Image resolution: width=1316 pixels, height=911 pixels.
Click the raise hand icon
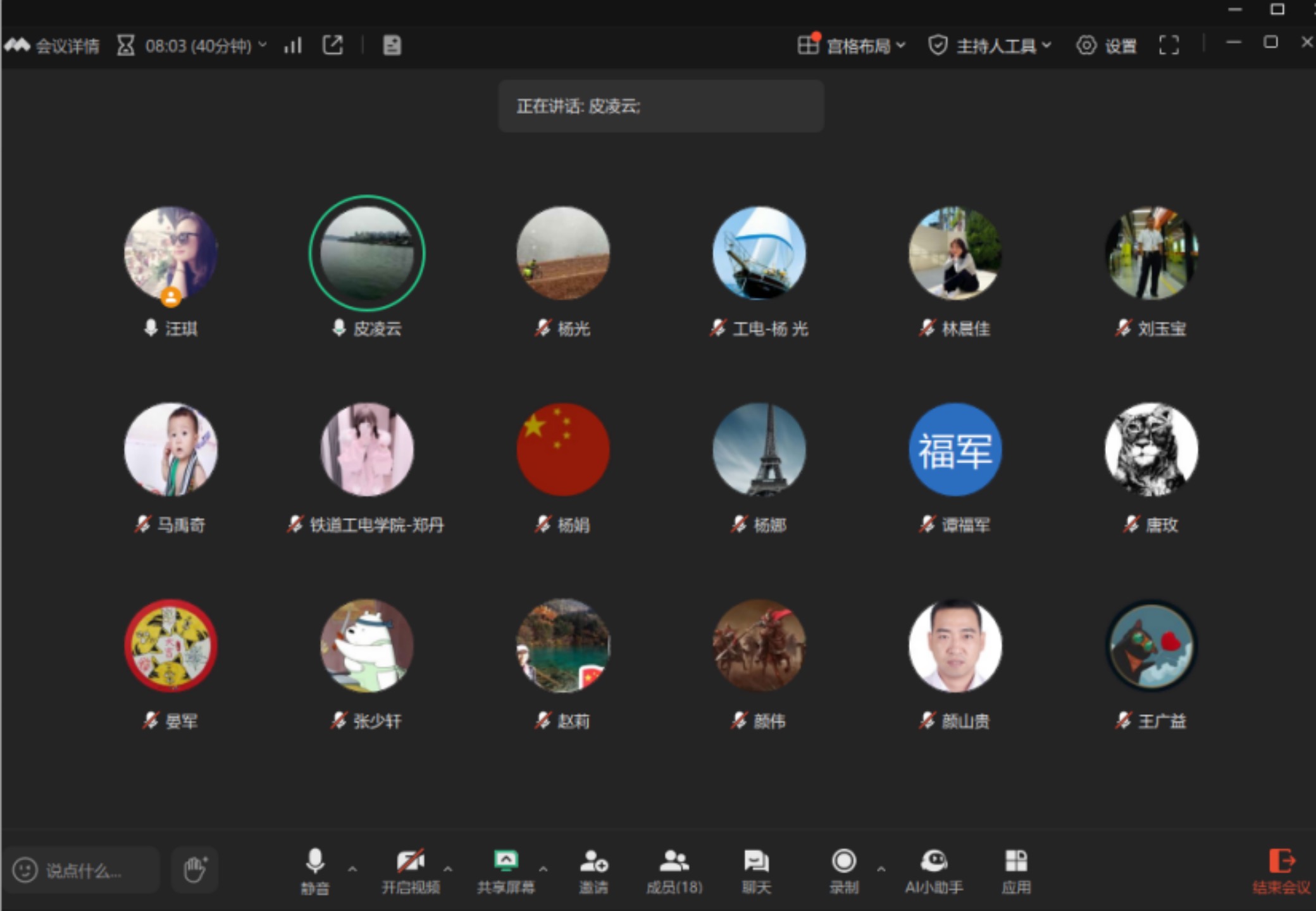tap(195, 869)
